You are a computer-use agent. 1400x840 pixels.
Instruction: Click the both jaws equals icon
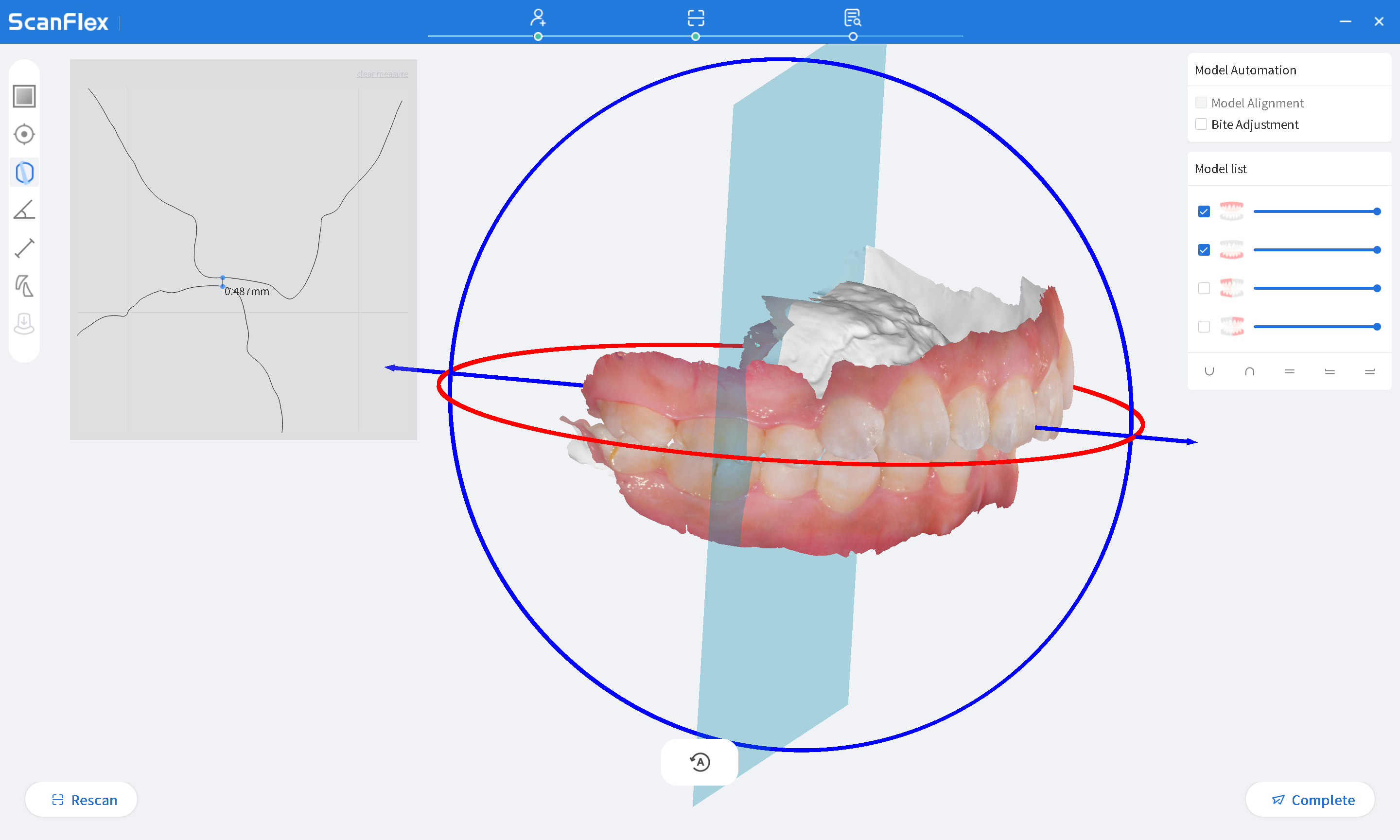[x=1289, y=371]
